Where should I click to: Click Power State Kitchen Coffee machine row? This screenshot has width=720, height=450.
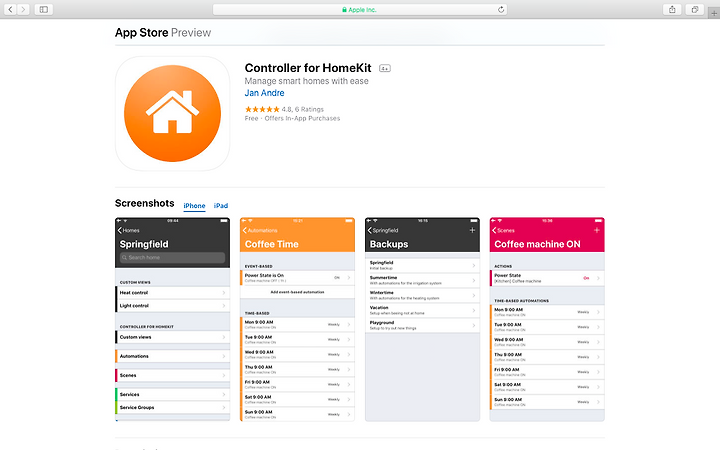(x=547, y=278)
